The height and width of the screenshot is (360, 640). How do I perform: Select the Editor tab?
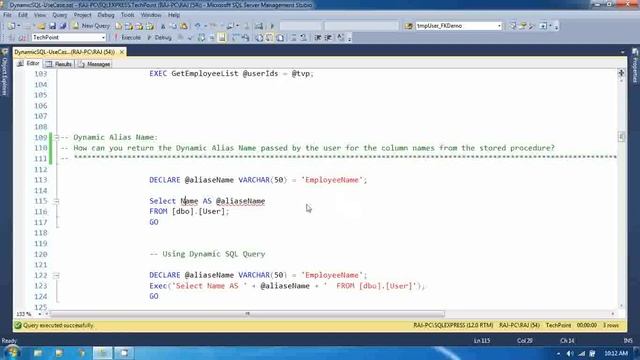coord(29,64)
